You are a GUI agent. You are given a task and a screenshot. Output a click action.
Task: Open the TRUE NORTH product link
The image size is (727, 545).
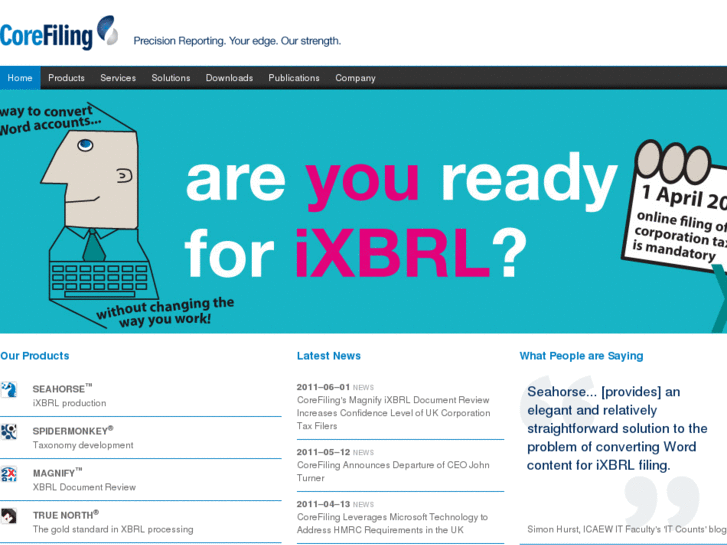click(65, 515)
